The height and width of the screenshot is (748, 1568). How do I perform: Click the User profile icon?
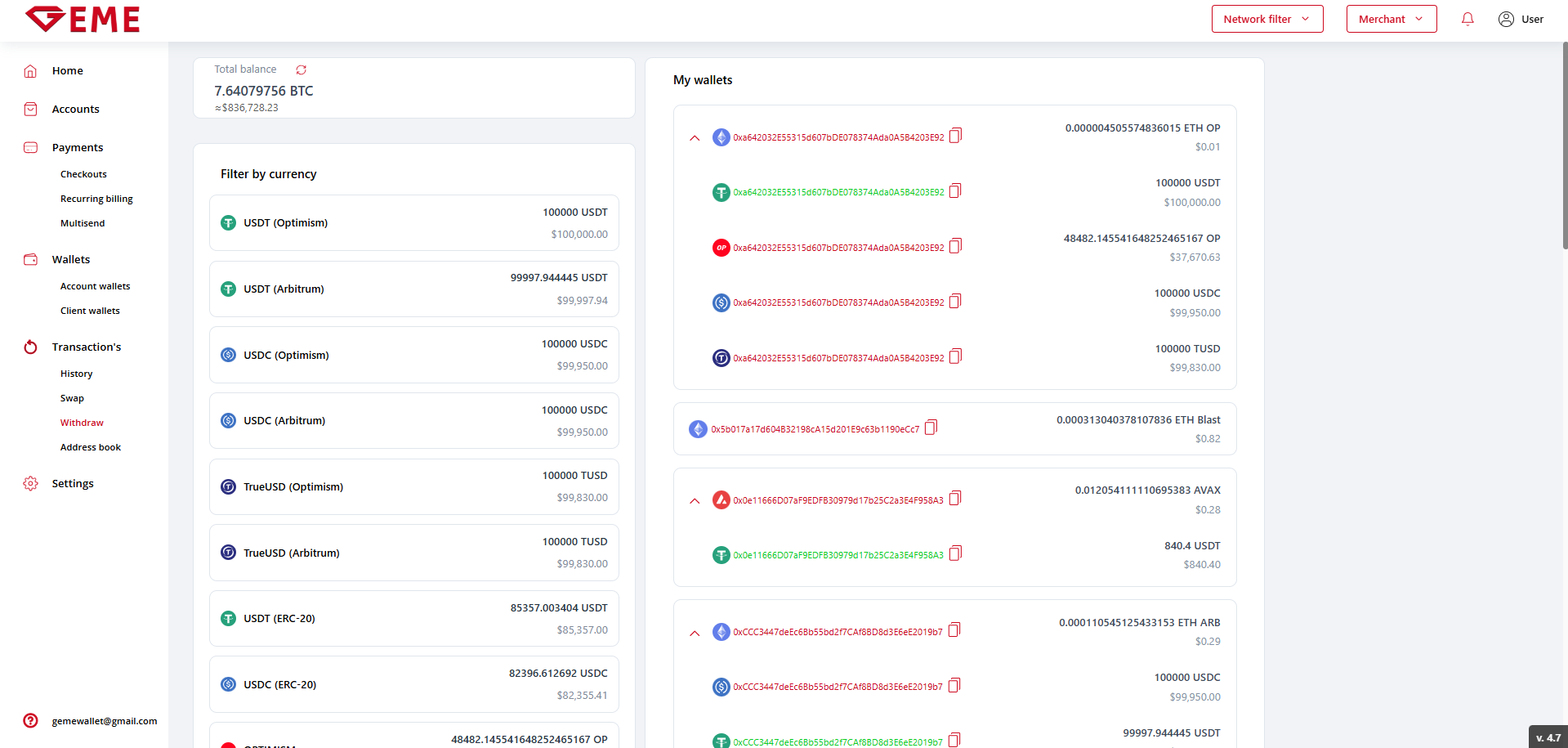point(1506,19)
